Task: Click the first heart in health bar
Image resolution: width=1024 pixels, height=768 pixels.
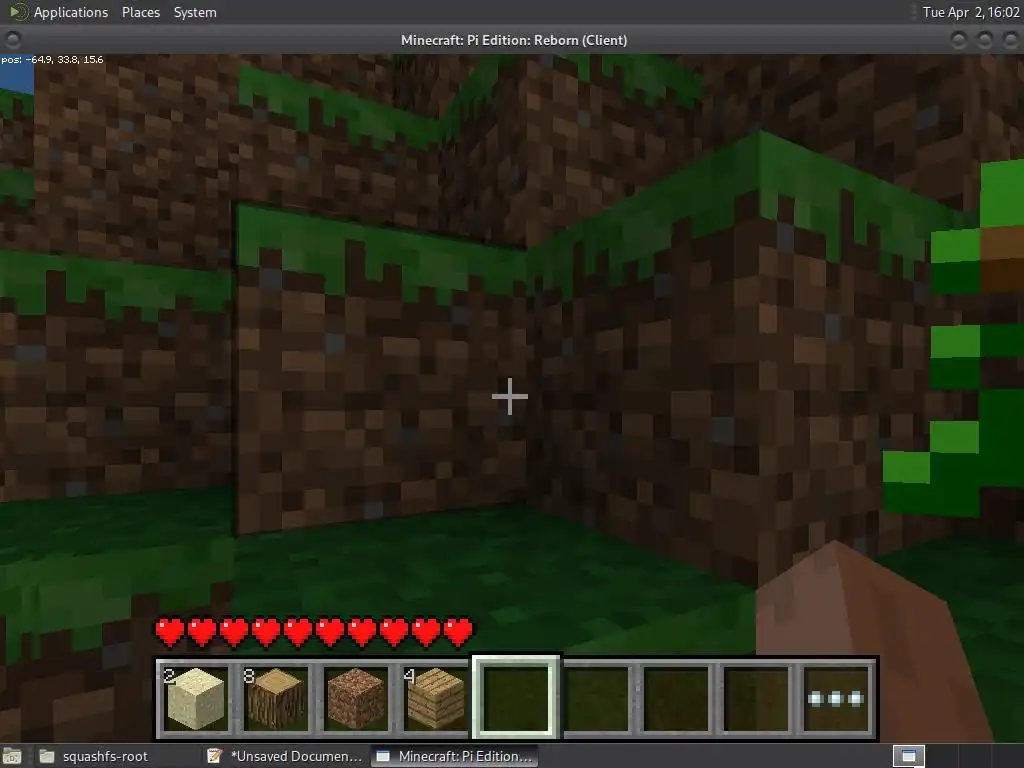Action: [x=170, y=632]
